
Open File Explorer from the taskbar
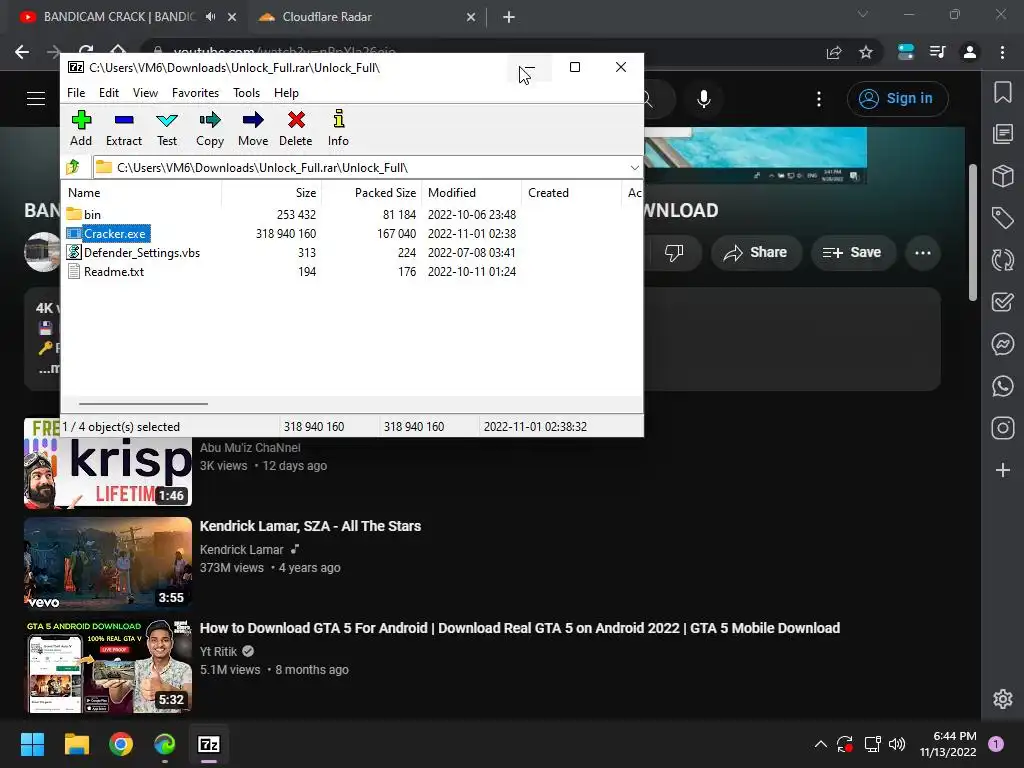point(76,744)
